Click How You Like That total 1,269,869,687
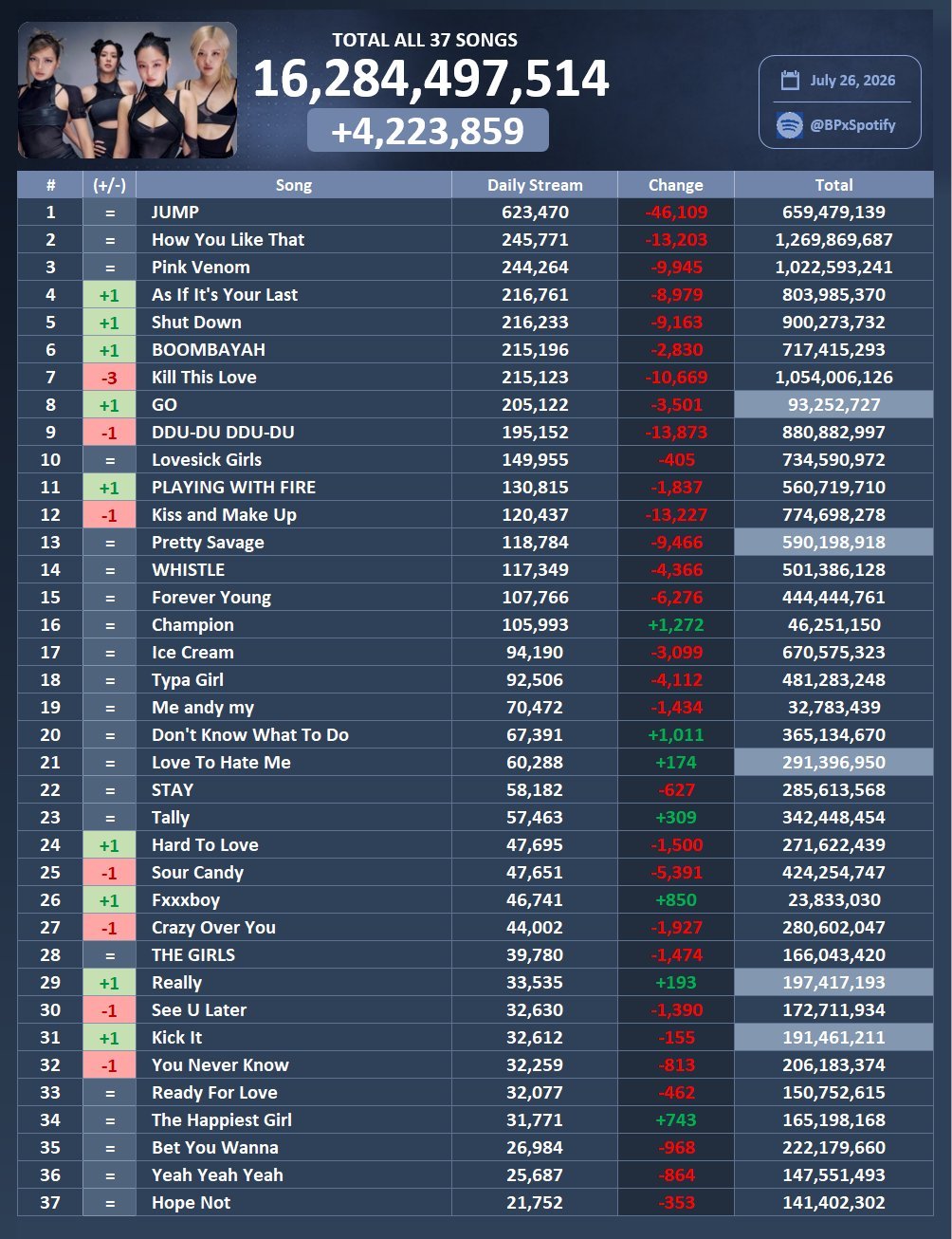952x1239 pixels. tap(834, 240)
